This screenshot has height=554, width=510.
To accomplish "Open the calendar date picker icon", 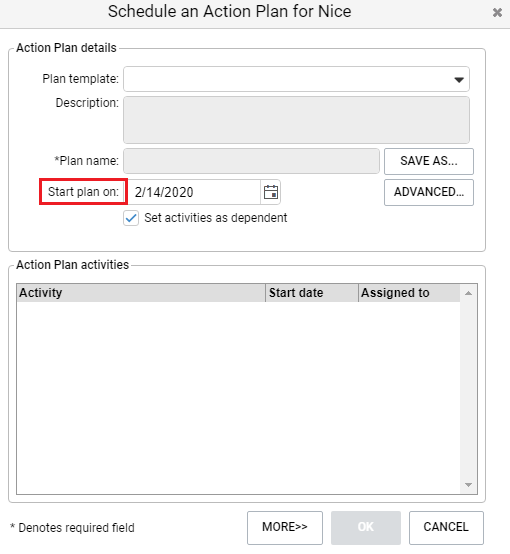I will click(x=271, y=192).
